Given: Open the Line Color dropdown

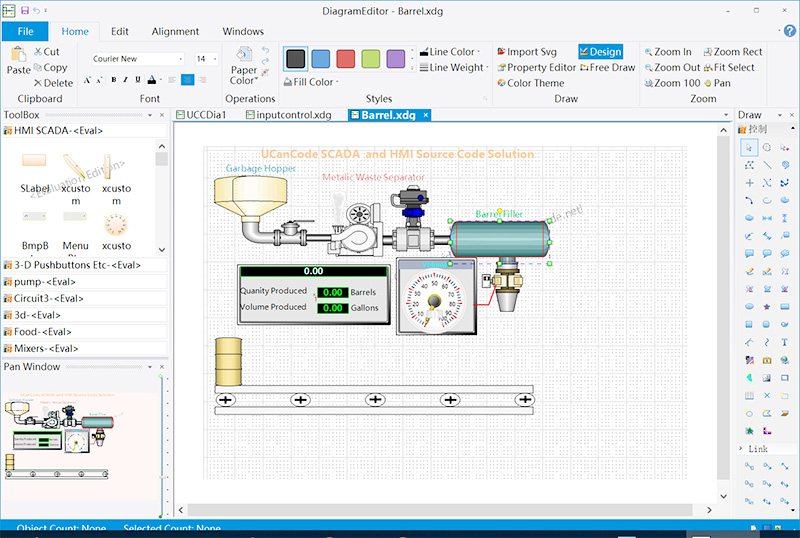Looking at the screenshot, I should pos(449,52).
